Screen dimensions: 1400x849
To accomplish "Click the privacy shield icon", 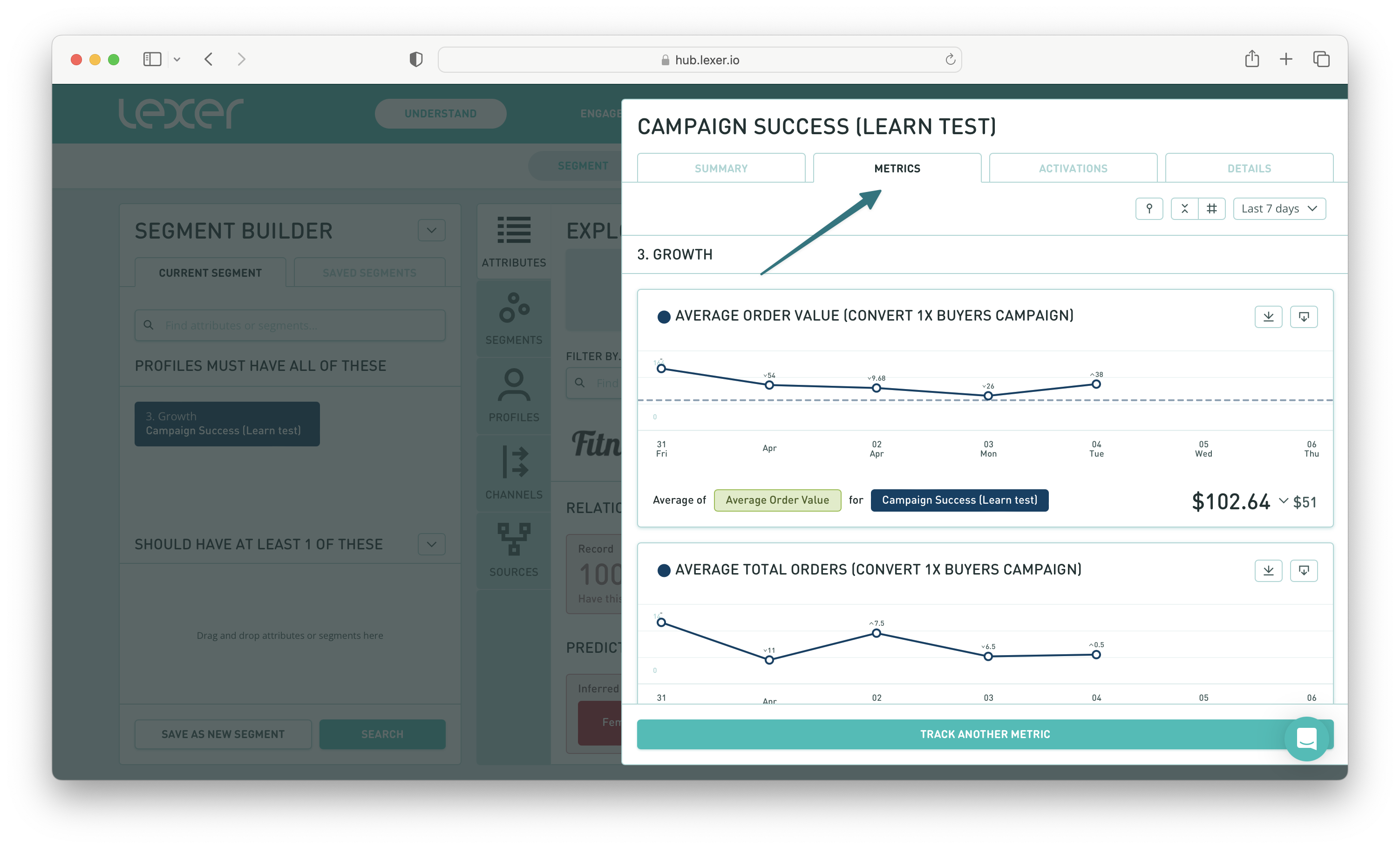I will 416,59.
